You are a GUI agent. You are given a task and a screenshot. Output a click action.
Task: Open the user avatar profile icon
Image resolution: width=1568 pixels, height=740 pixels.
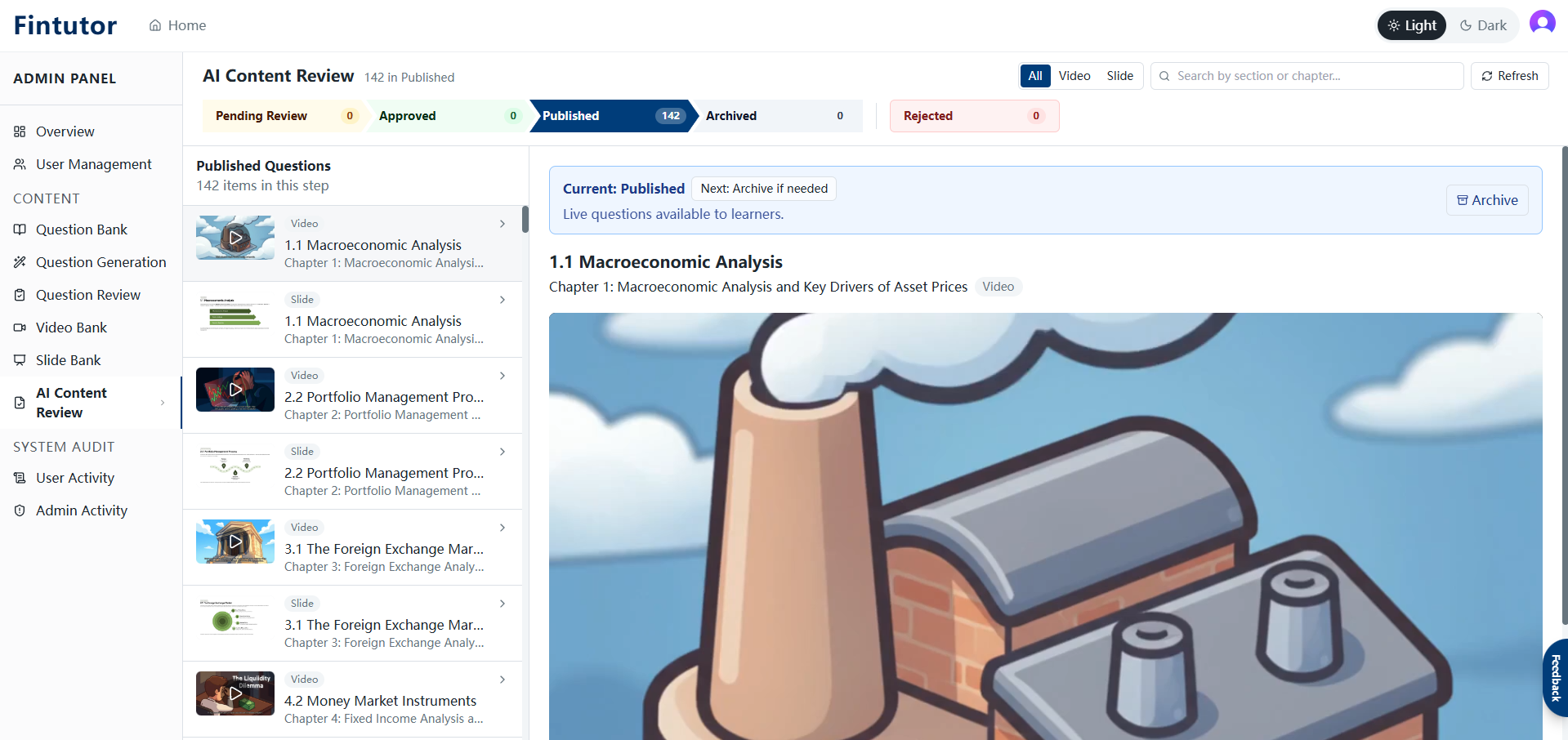click(1542, 23)
